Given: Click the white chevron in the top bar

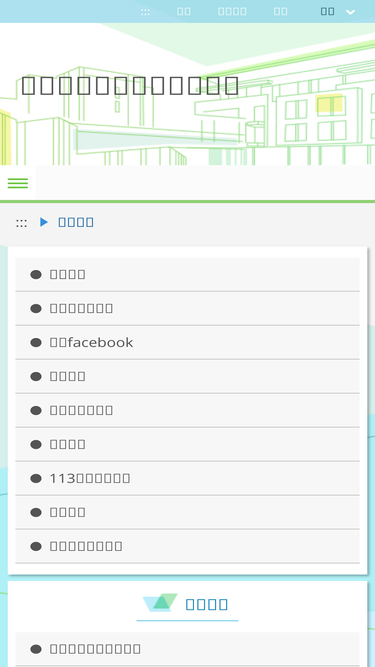Looking at the screenshot, I should 350,12.
